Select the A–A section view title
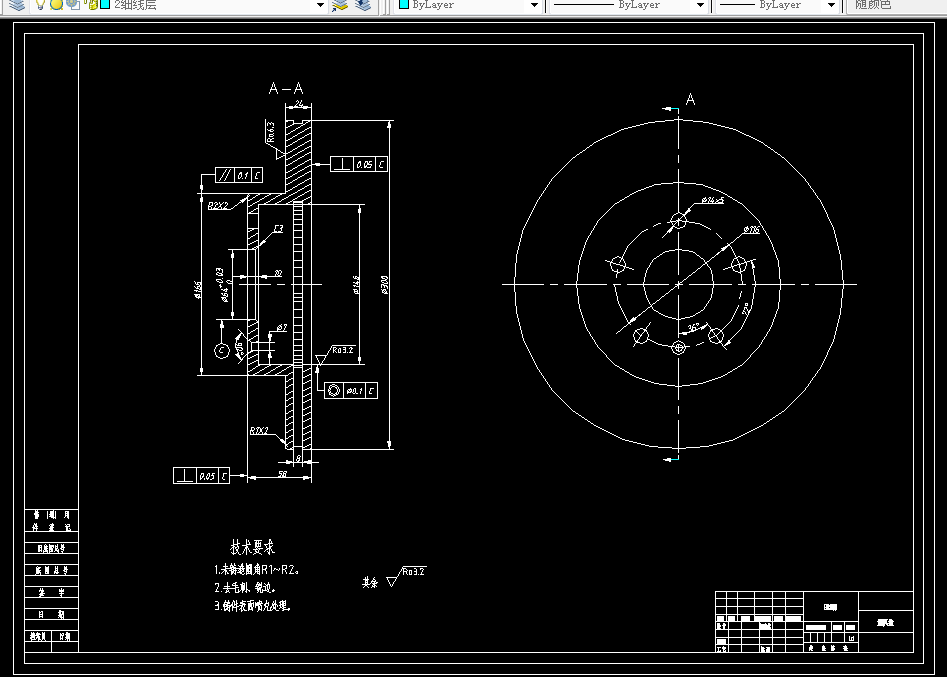This screenshot has width=947, height=677. (x=286, y=89)
